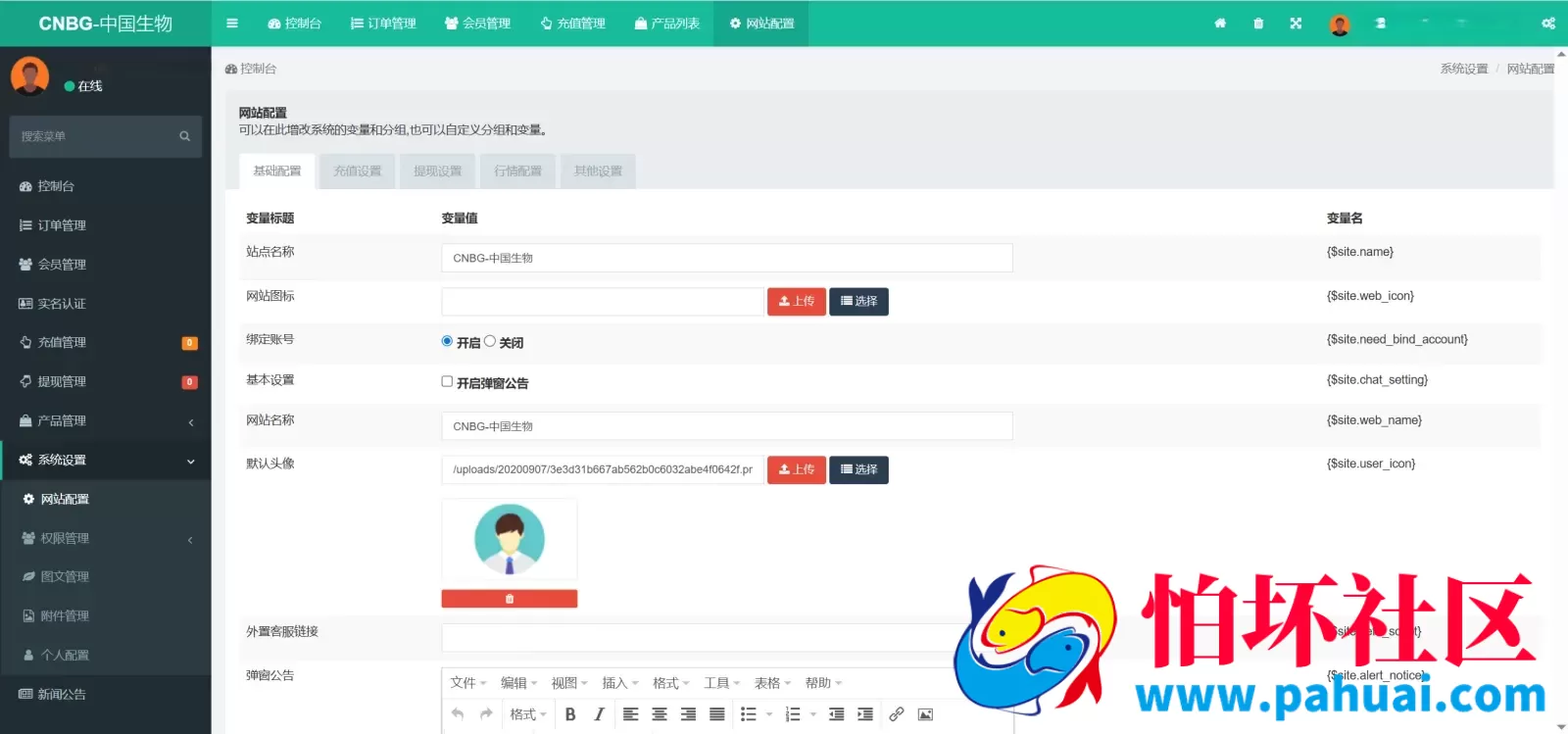Select the 开启 radio for 绑定账号
This screenshot has width=1568, height=734.
tap(447, 341)
